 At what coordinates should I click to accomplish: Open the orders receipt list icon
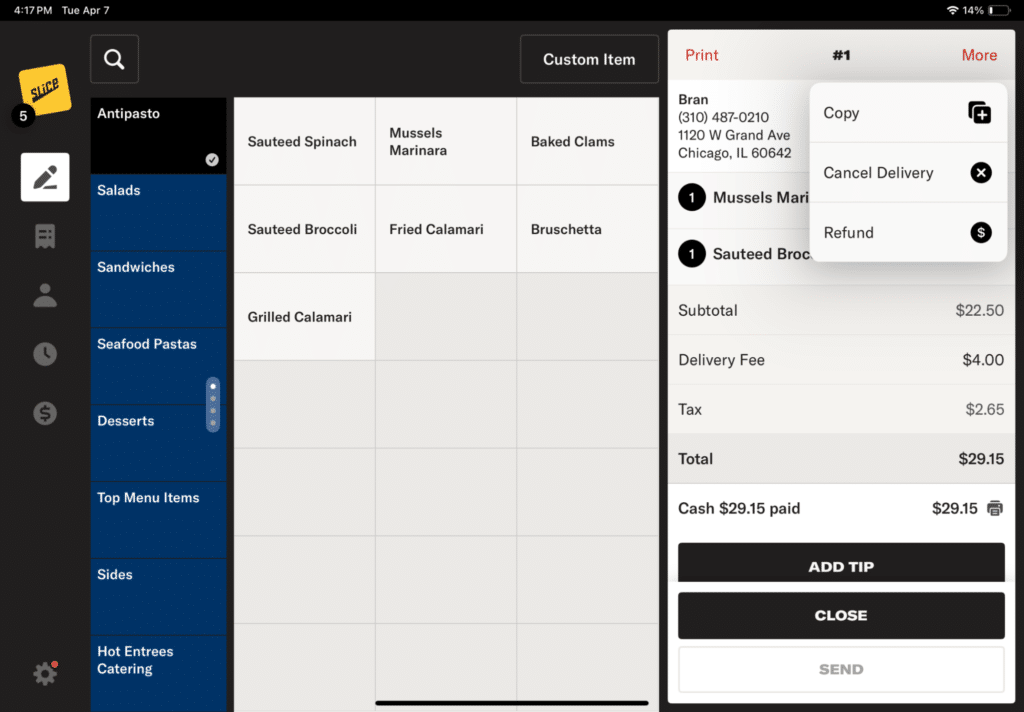click(x=45, y=236)
